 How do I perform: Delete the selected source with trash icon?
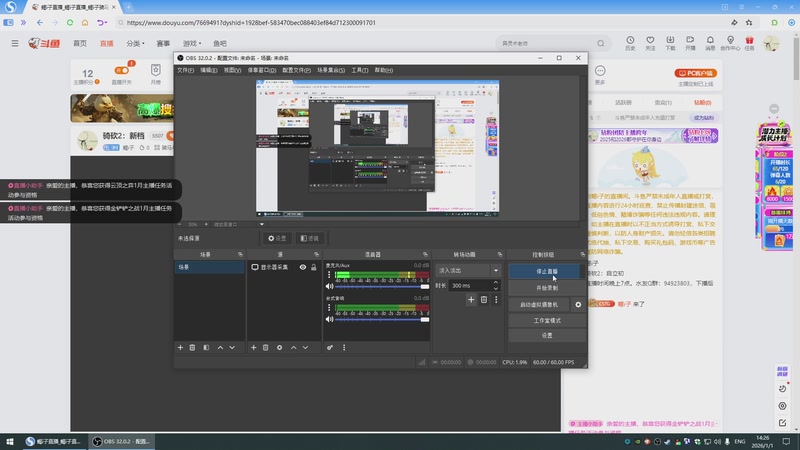(x=265, y=347)
